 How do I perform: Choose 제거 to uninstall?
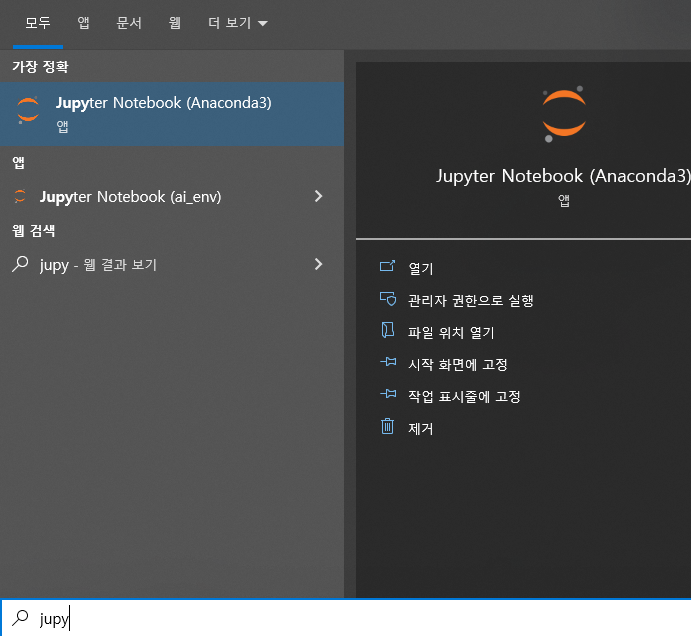[421, 428]
